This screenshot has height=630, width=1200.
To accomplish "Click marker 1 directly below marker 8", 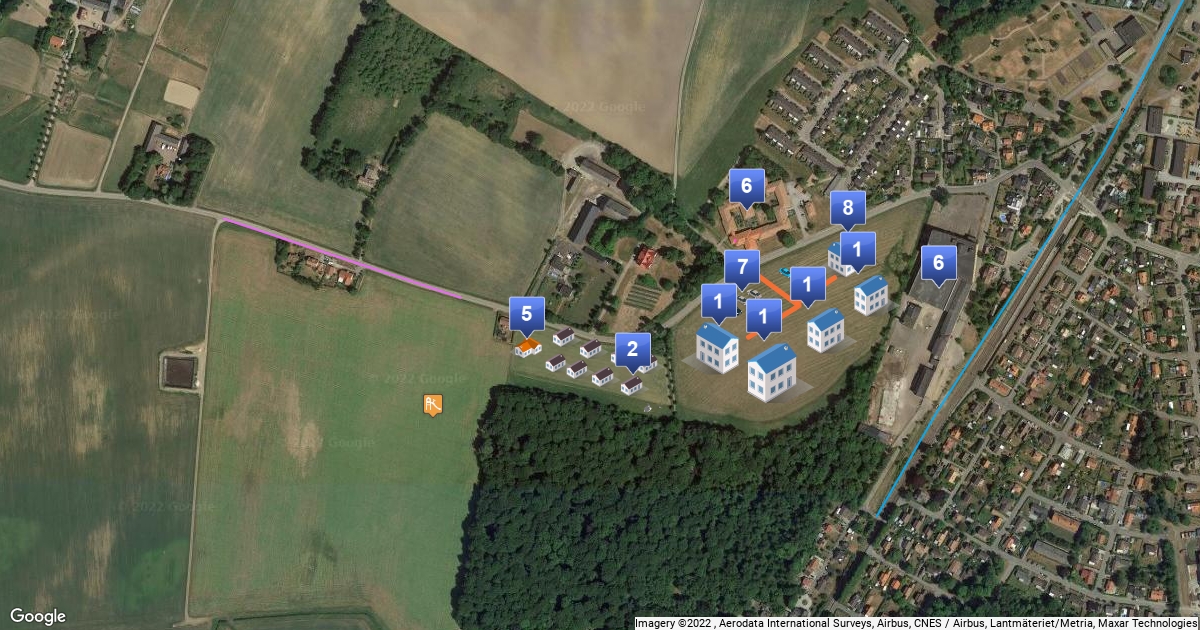I will (x=858, y=248).
